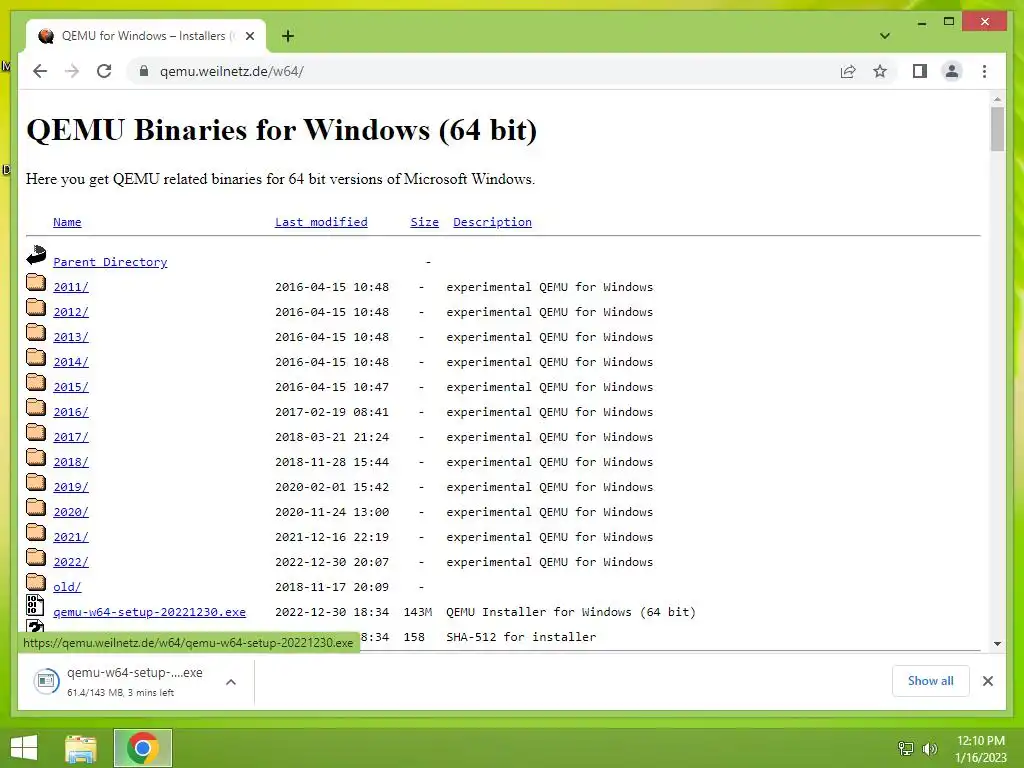Click 'QEMU Installer for Windows (64 bit)' text
Image resolution: width=1024 pixels, height=768 pixels.
coord(571,612)
